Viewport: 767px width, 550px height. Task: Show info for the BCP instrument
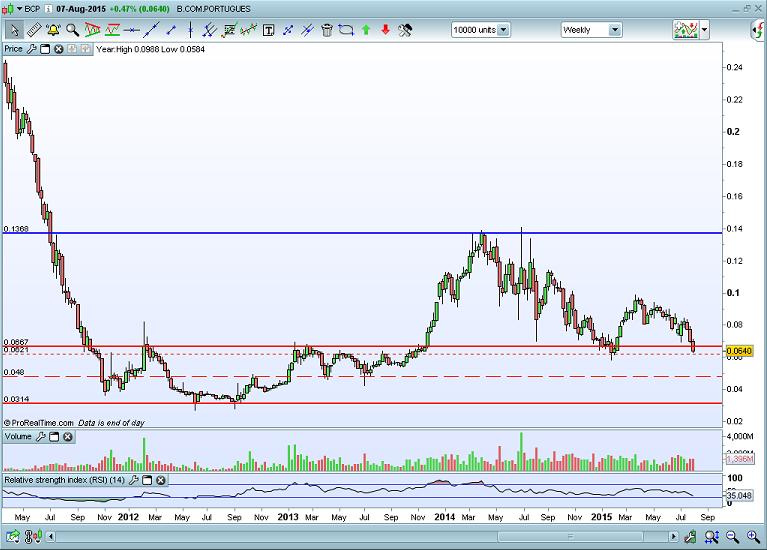pyautogui.click(x=47, y=9)
